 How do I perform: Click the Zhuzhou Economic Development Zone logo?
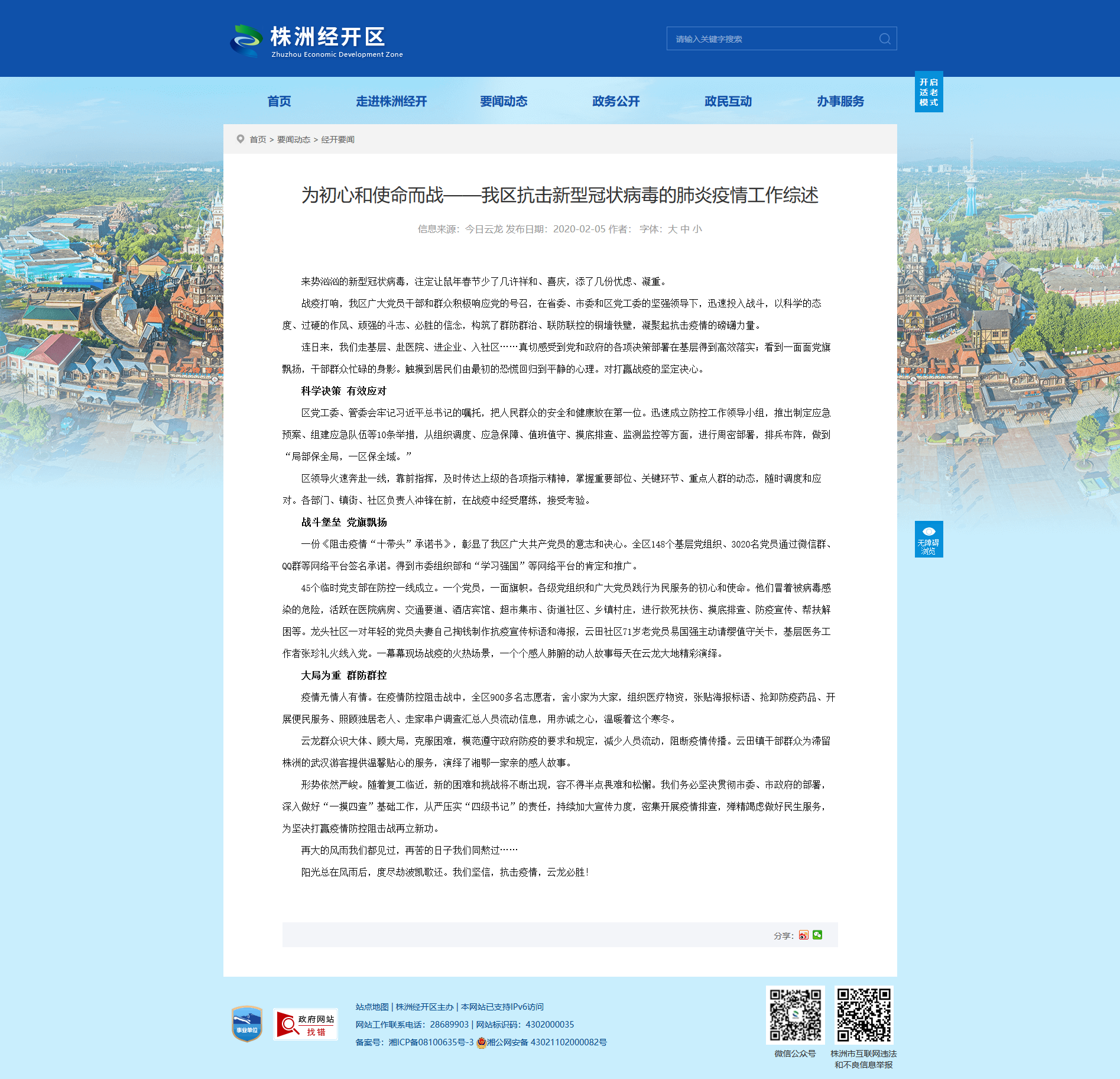coord(316,40)
